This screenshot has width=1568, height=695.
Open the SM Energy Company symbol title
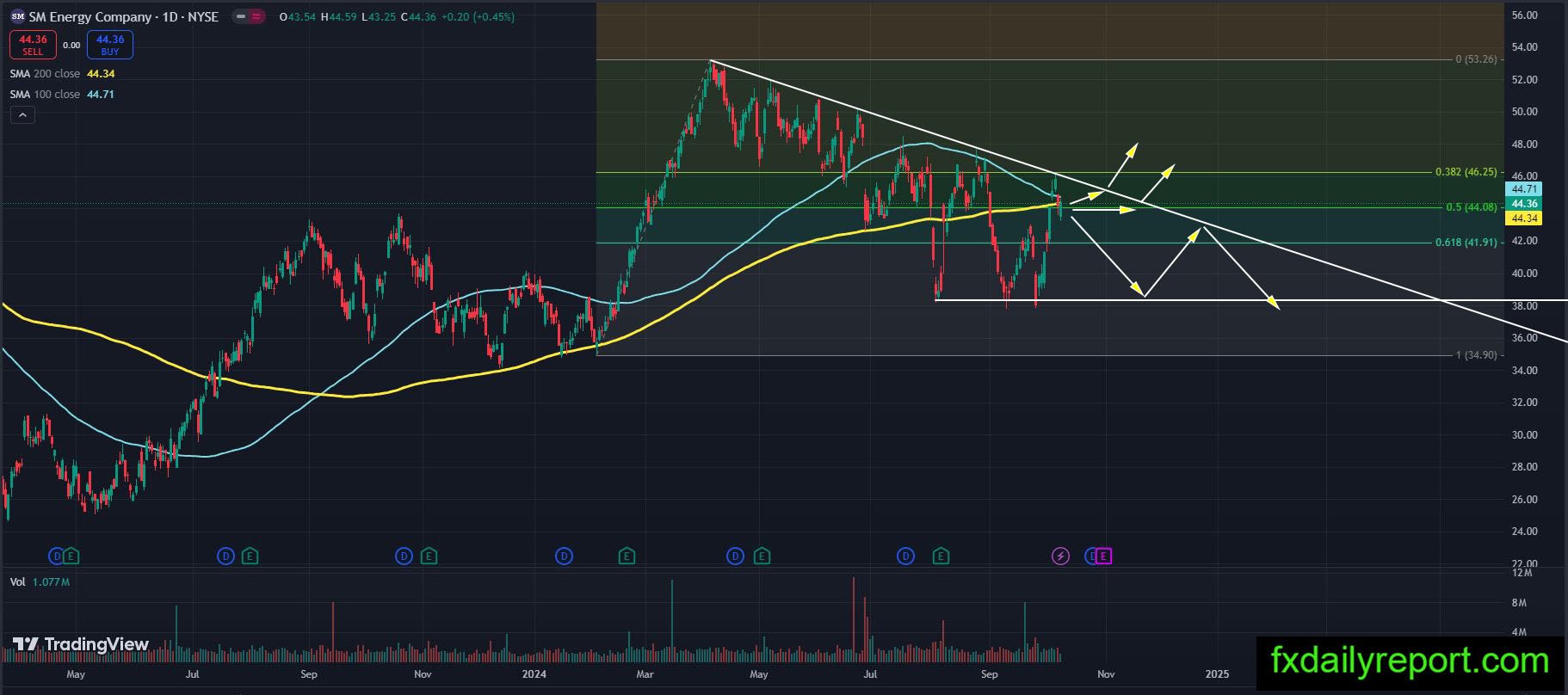[x=124, y=16]
